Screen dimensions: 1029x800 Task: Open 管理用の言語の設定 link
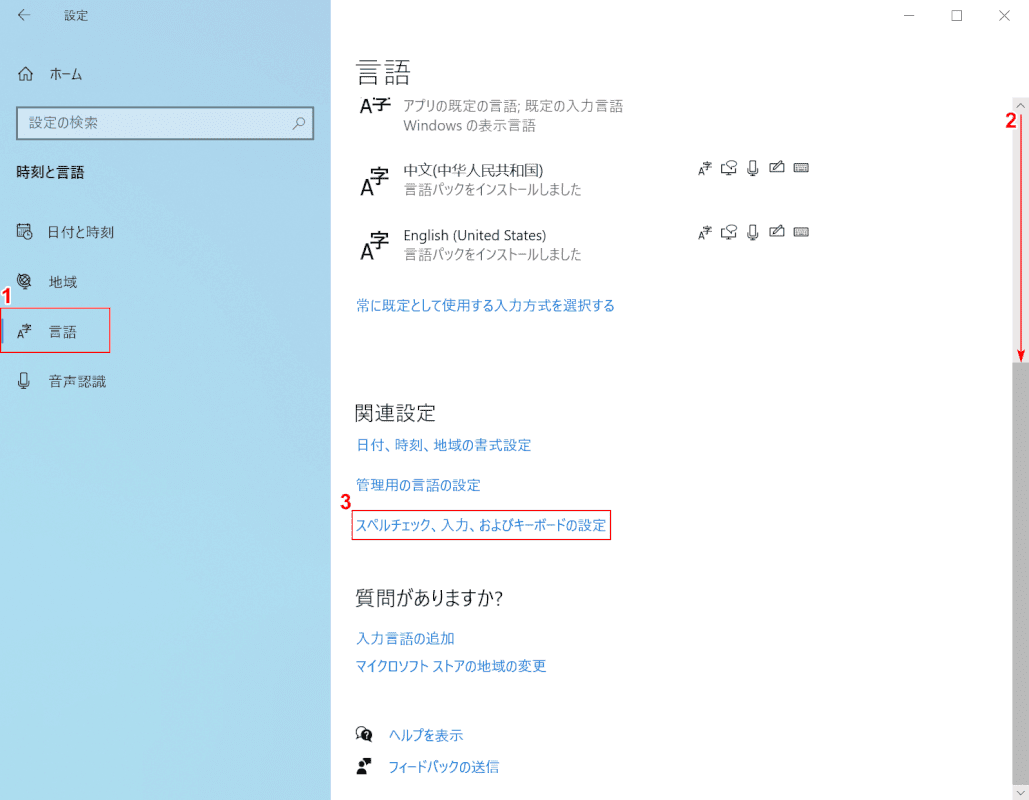coord(418,485)
